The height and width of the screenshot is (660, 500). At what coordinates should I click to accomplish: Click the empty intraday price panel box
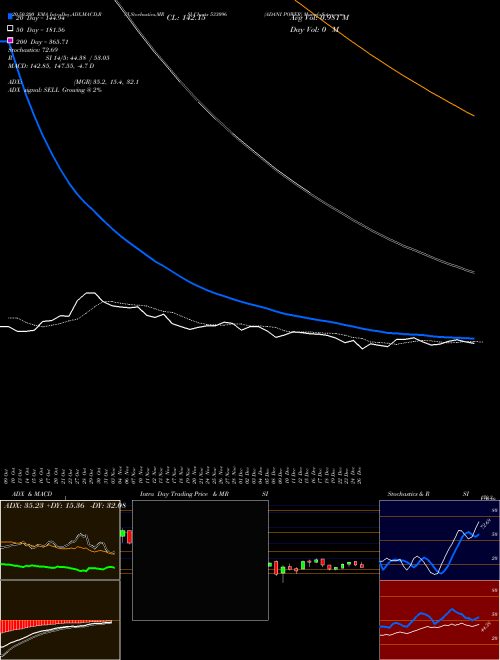200,560
